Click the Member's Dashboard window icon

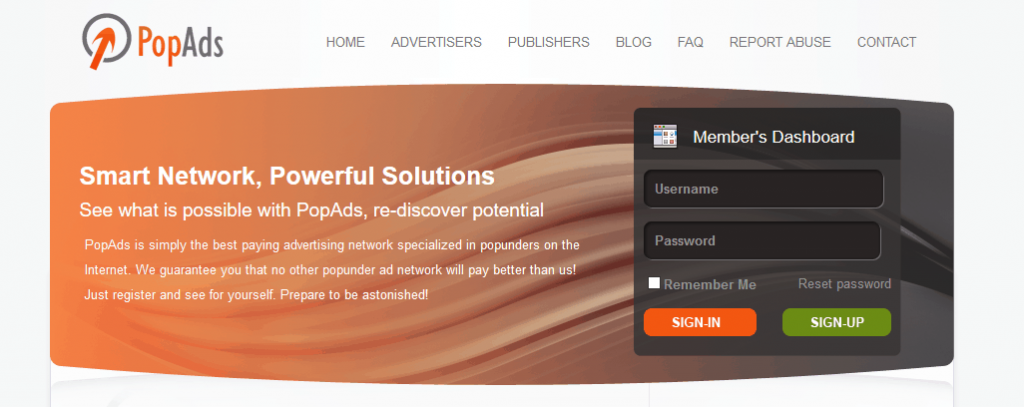click(x=665, y=136)
